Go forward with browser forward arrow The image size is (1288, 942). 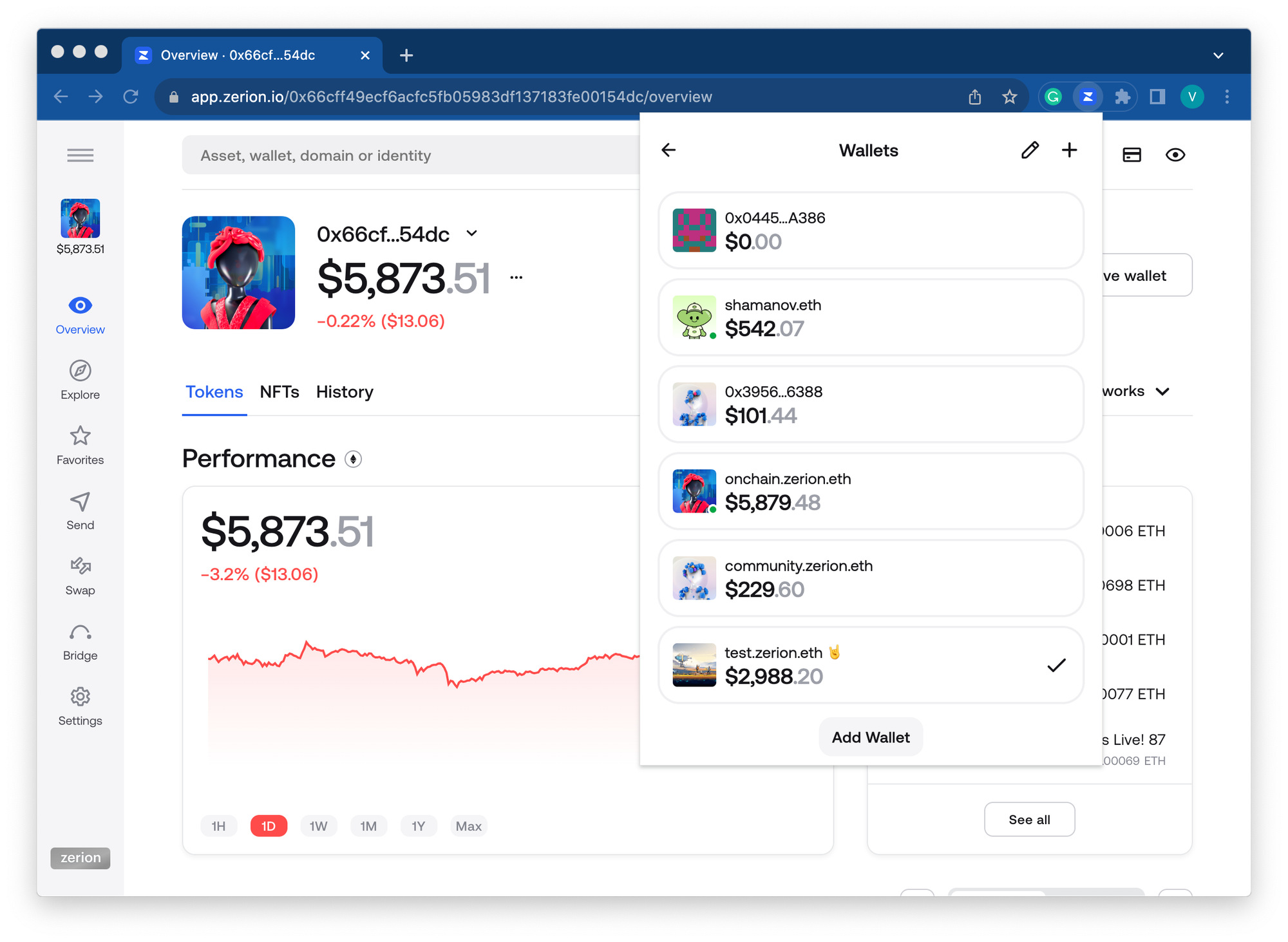[96, 97]
